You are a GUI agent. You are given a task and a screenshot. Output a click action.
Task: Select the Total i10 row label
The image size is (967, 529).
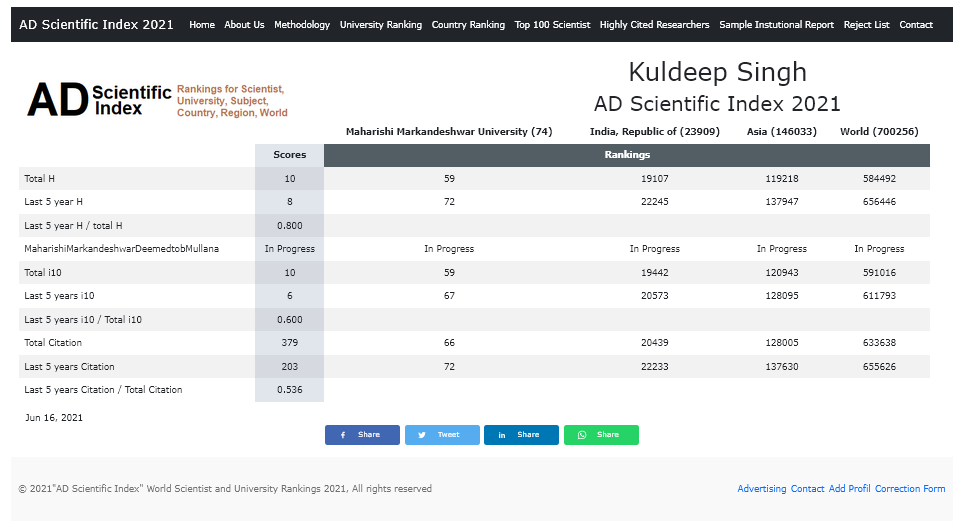(43, 273)
